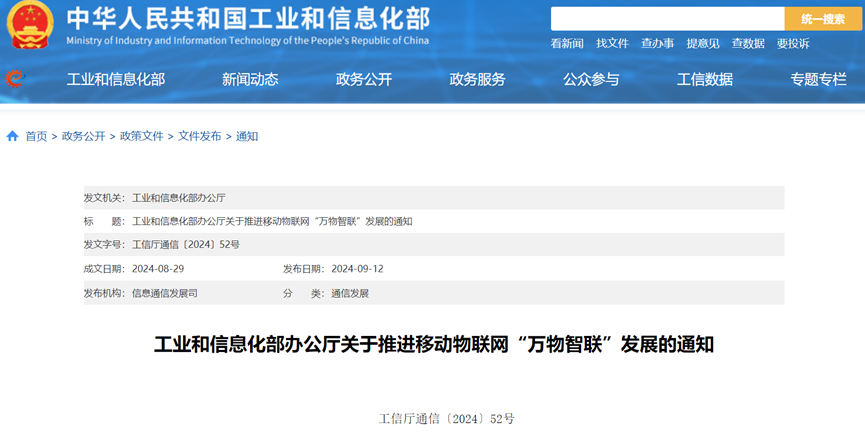Click inside the search input field
The width and height of the screenshot is (865, 436).
tap(667, 19)
